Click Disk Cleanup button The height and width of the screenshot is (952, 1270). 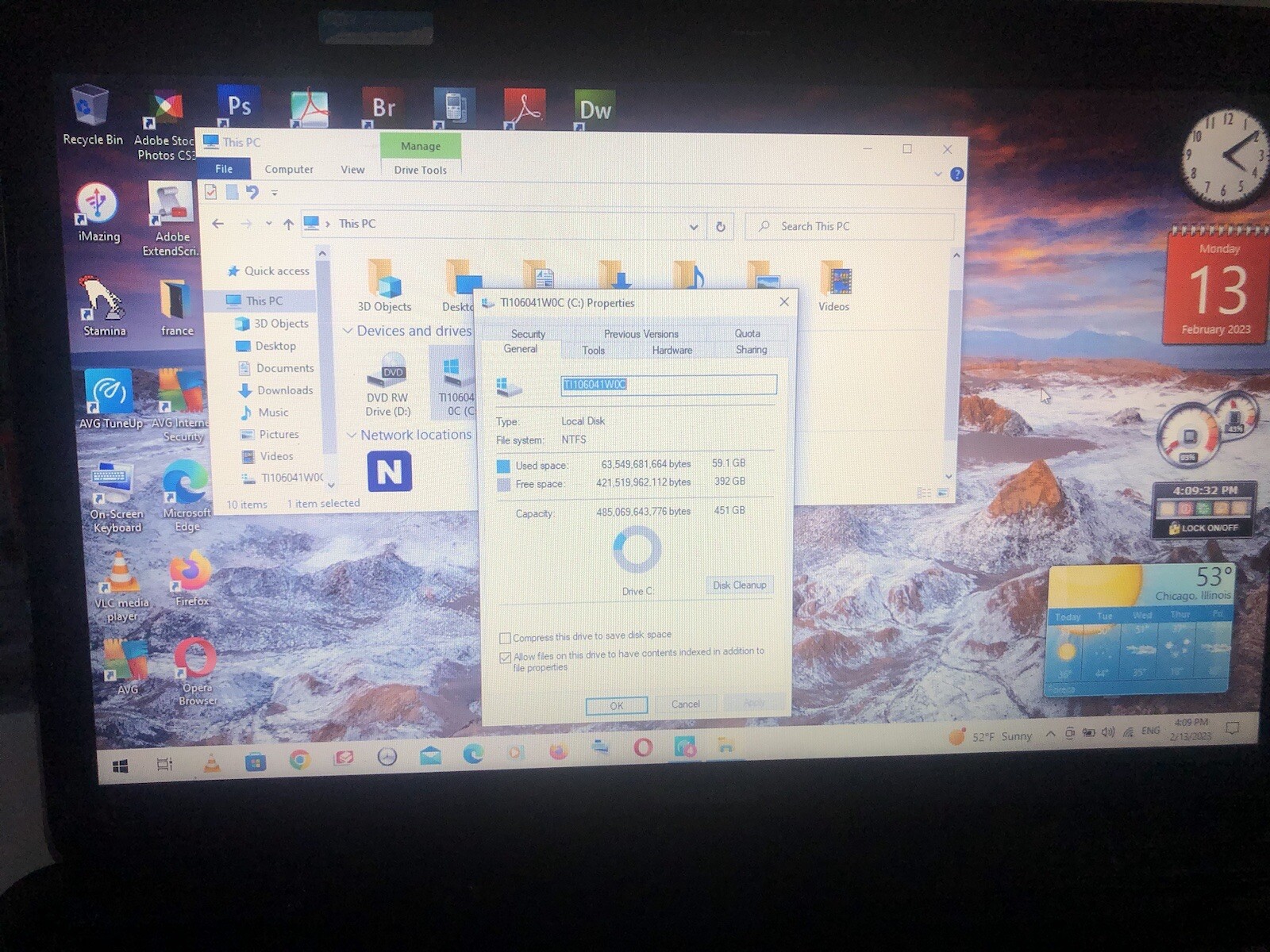(739, 585)
